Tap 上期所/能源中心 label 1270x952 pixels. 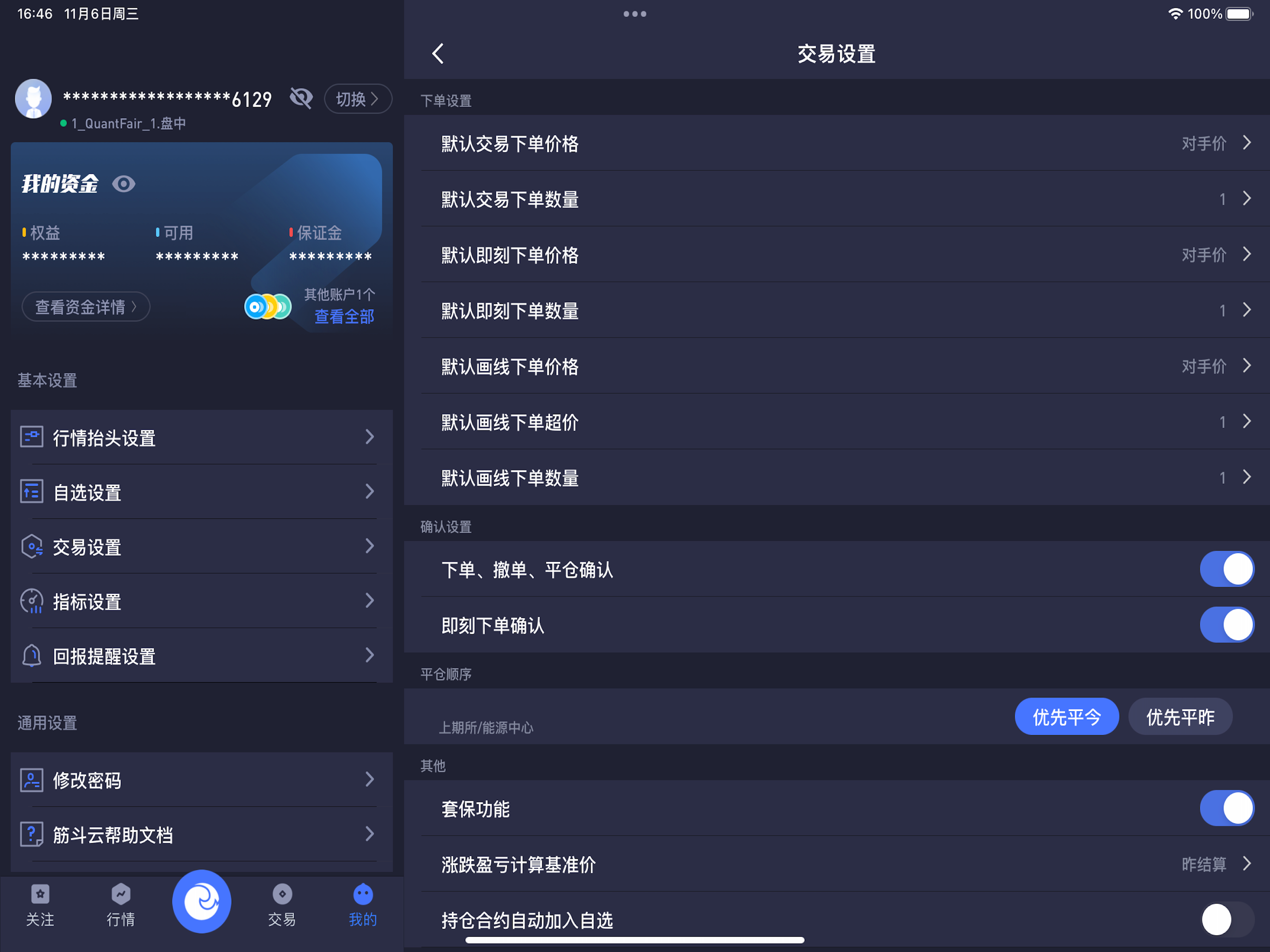pyautogui.click(x=486, y=728)
